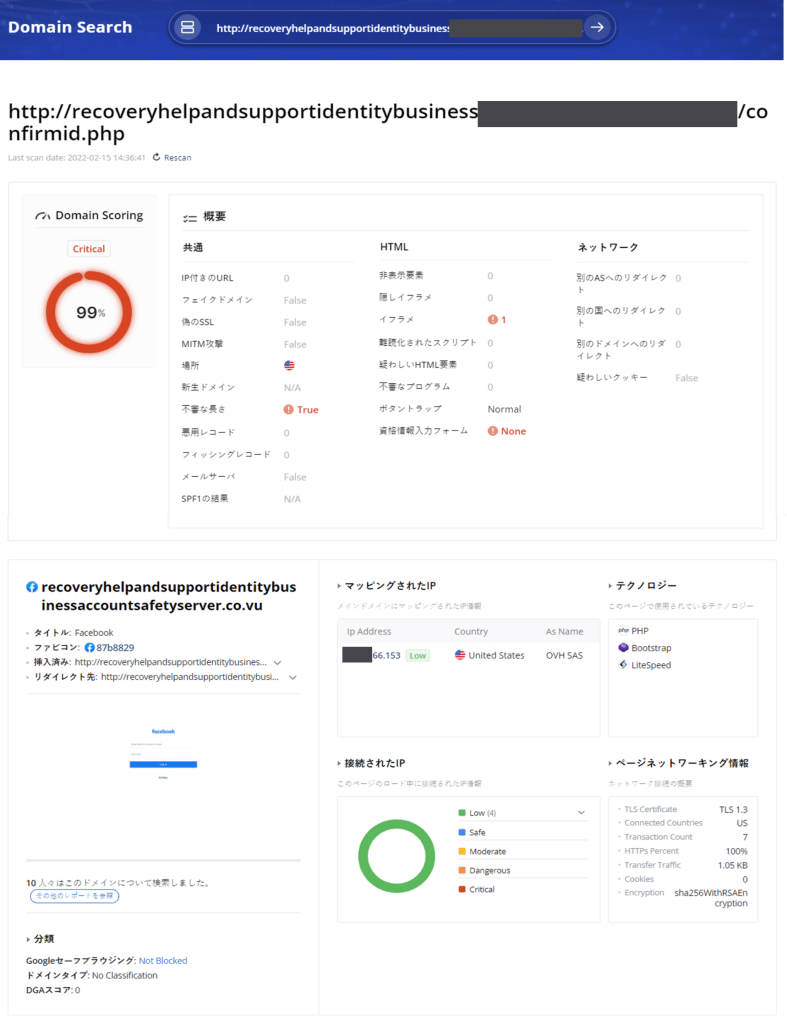Click the OVH SAS cell

[x=564, y=655]
